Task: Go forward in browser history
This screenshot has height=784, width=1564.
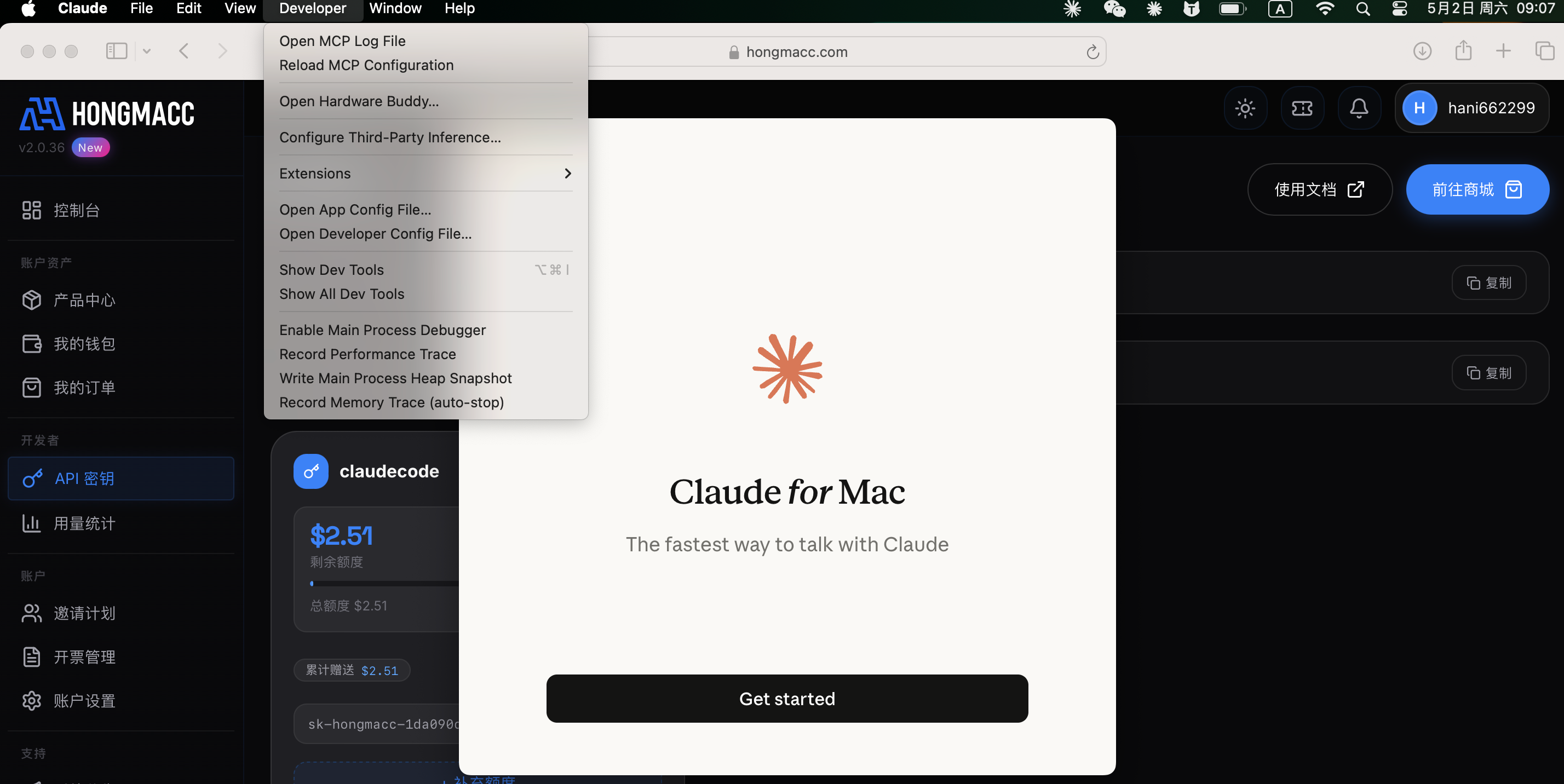Action: (x=222, y=51)
